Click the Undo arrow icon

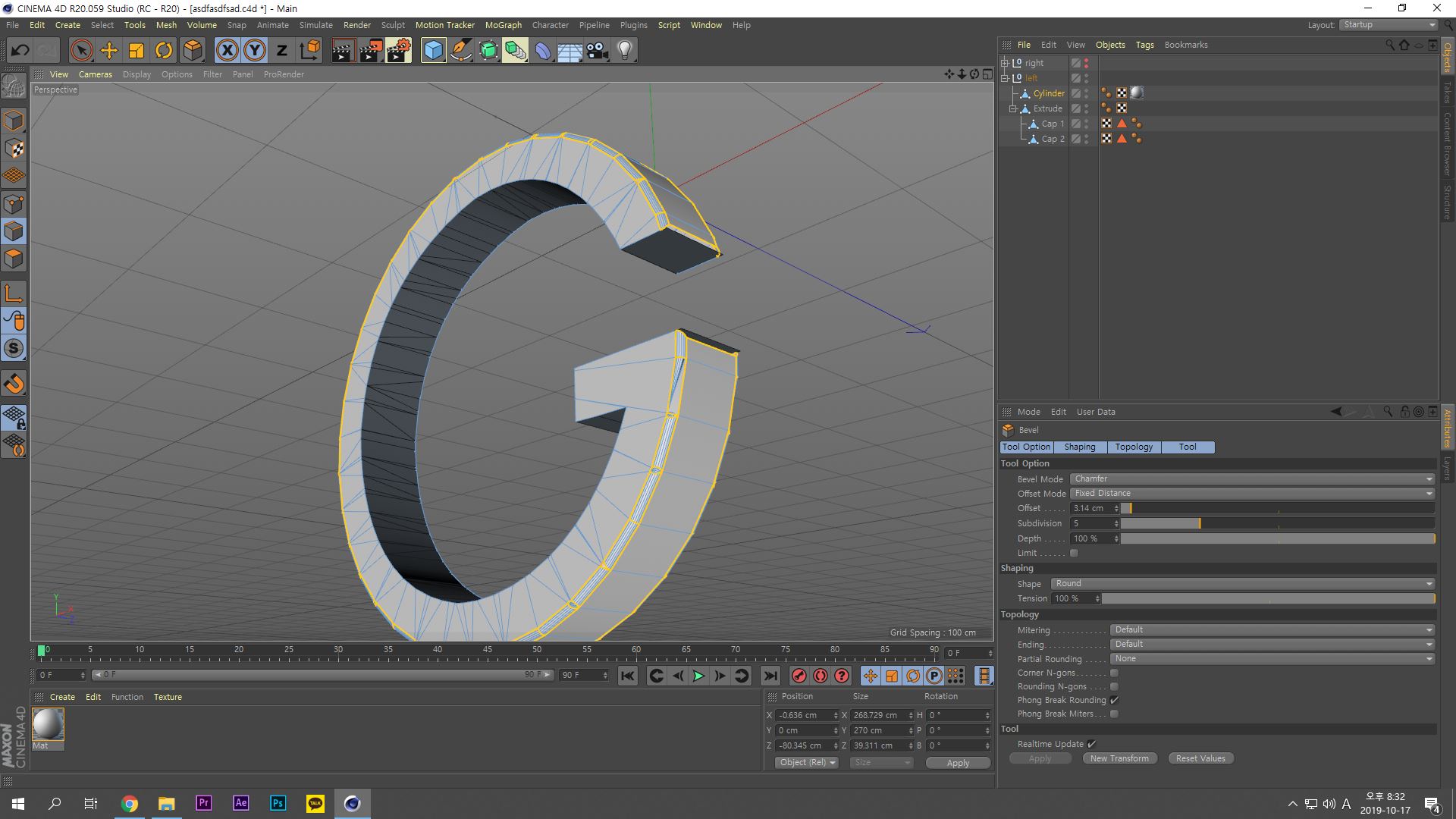click(20, 51)
